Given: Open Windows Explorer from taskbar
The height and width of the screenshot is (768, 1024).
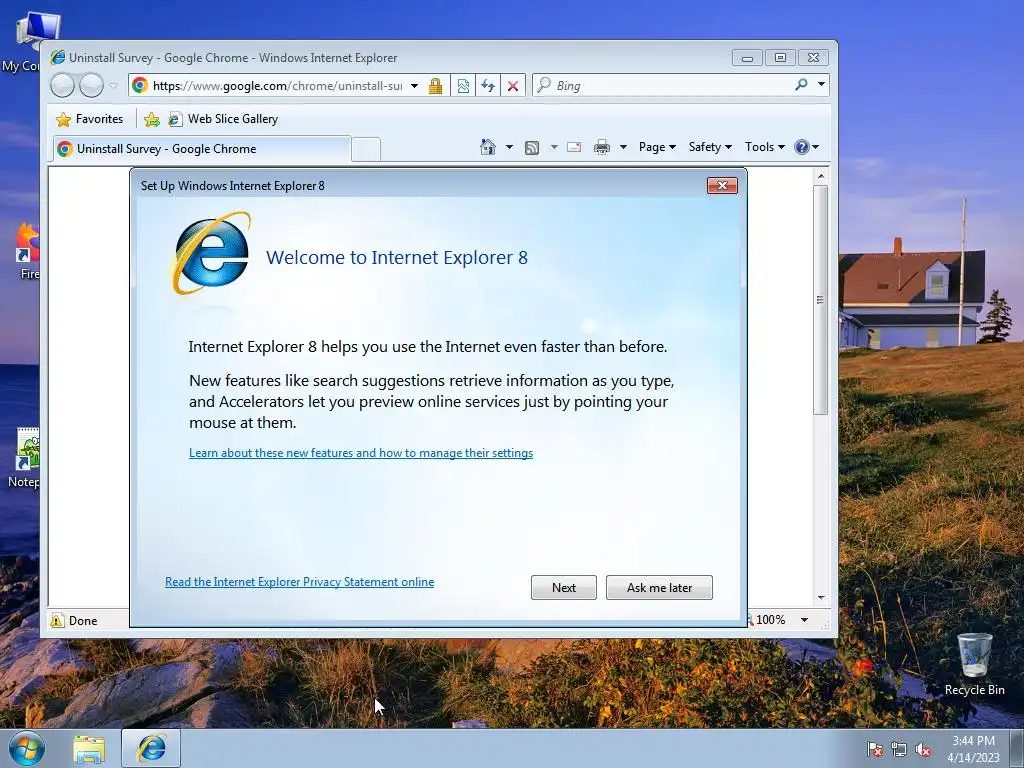Looking at the screenshot, I should pyautogui.click(x=89, y=749).
